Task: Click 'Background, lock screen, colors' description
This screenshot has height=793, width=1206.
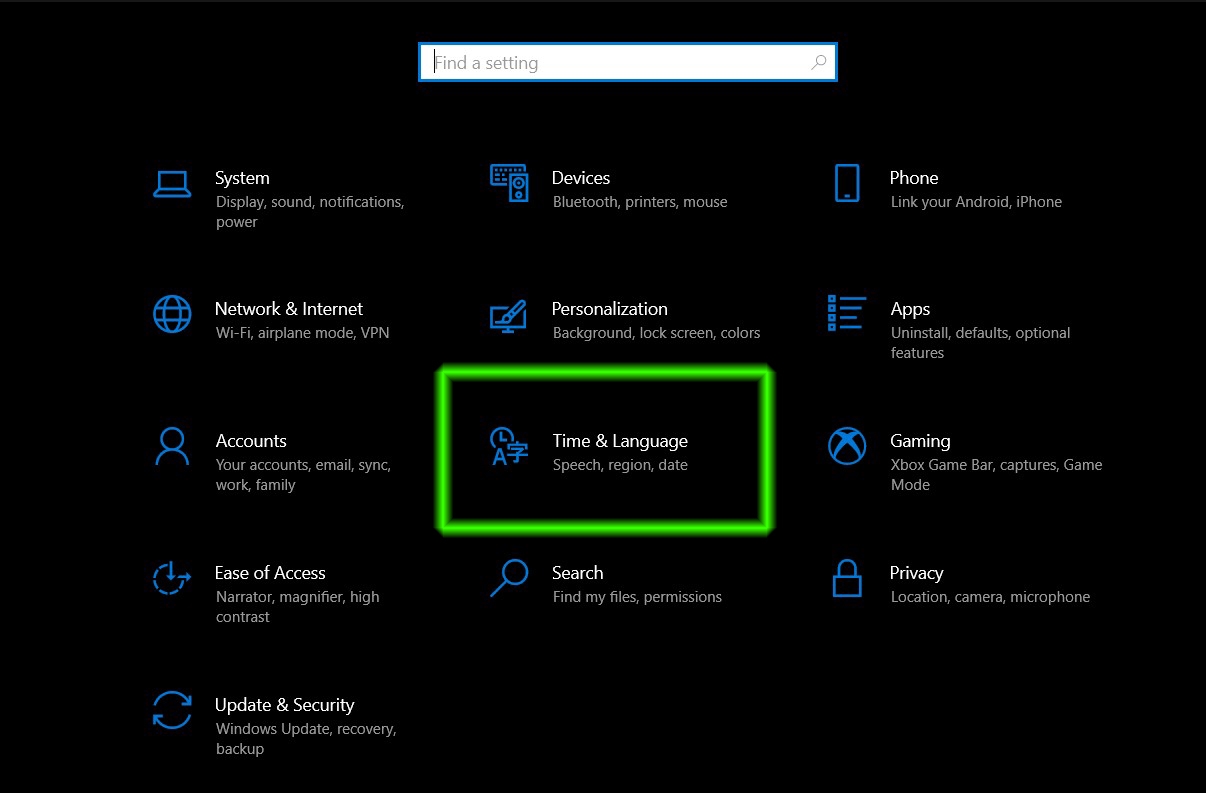Action: point(656,333)
